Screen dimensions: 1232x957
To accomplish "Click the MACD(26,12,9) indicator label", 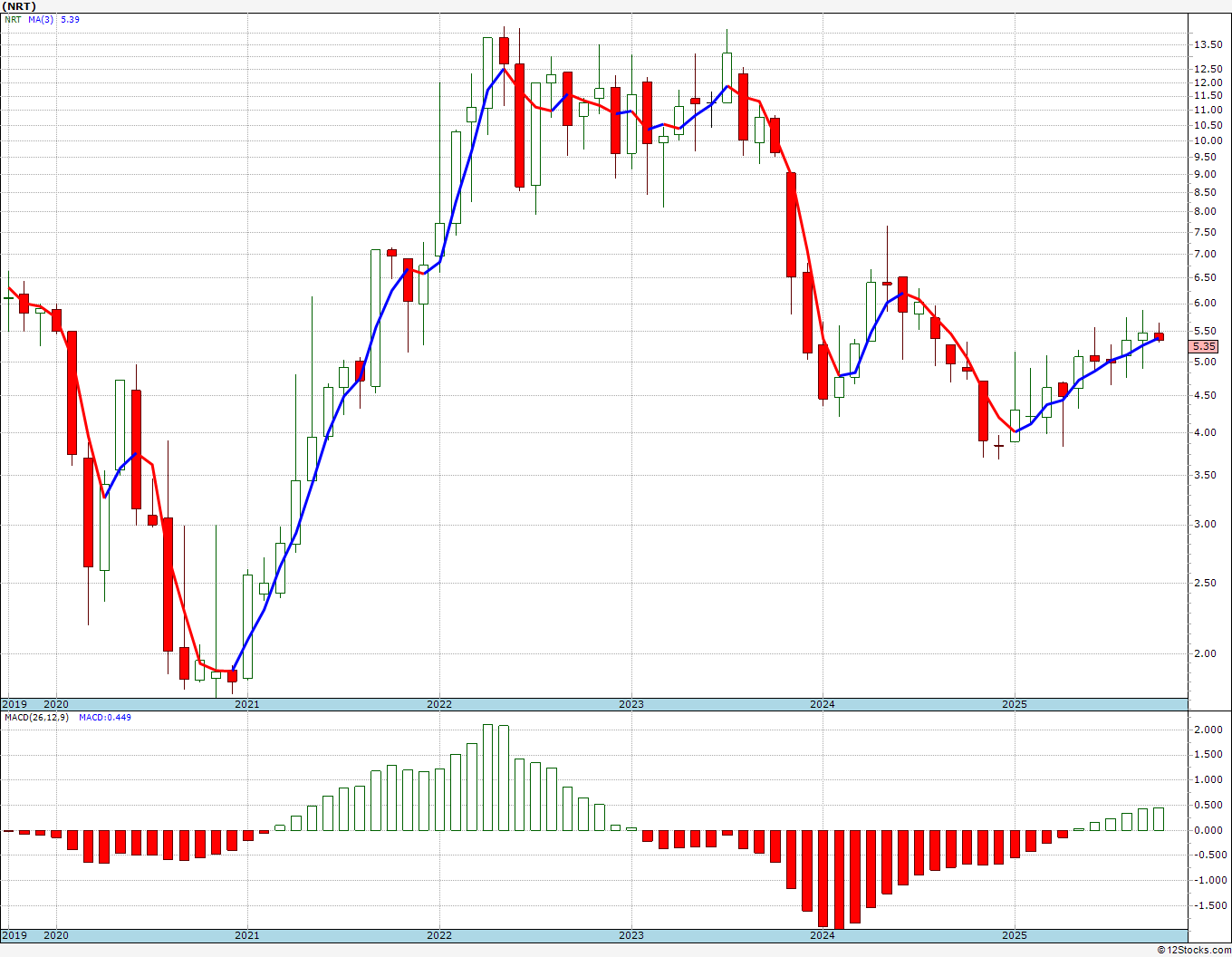I will click(x=37, y=717).
